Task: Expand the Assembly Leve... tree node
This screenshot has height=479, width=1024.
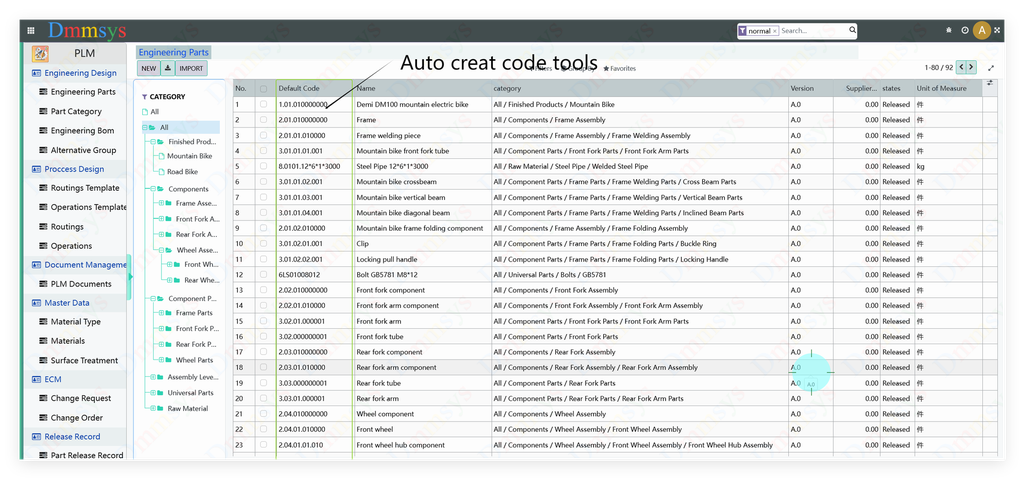Action: click(153, 377)
